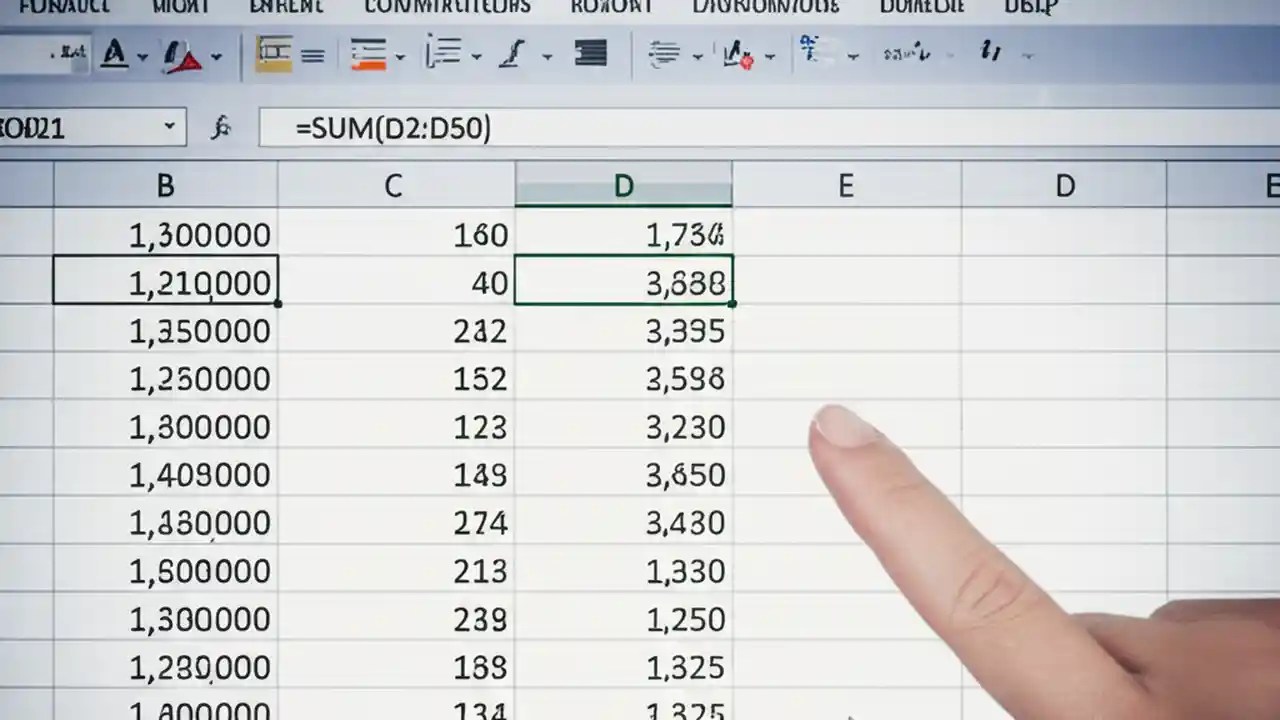Open the Formulas menu
Viewport: 1280px width, 720px height.
click(x=65, y=8)
